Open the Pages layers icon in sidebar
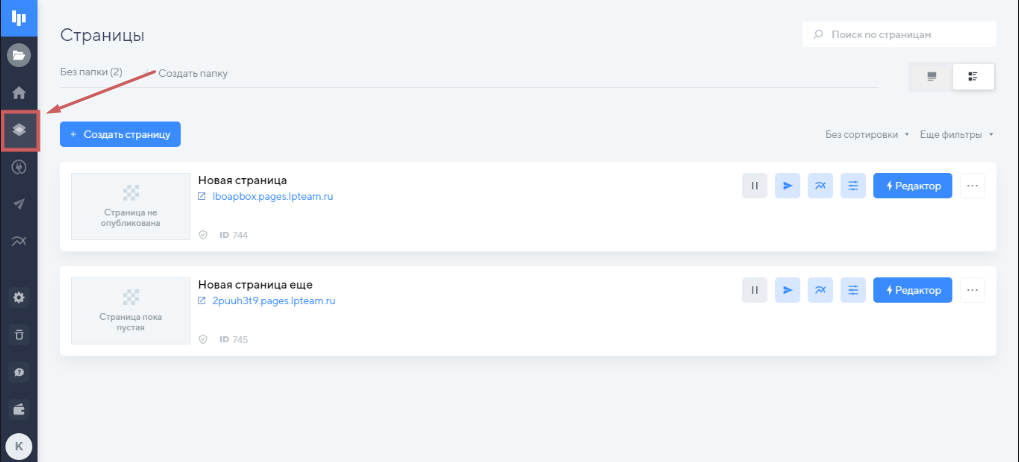Viewport: 1019px width, 462px height. (19, 130)
